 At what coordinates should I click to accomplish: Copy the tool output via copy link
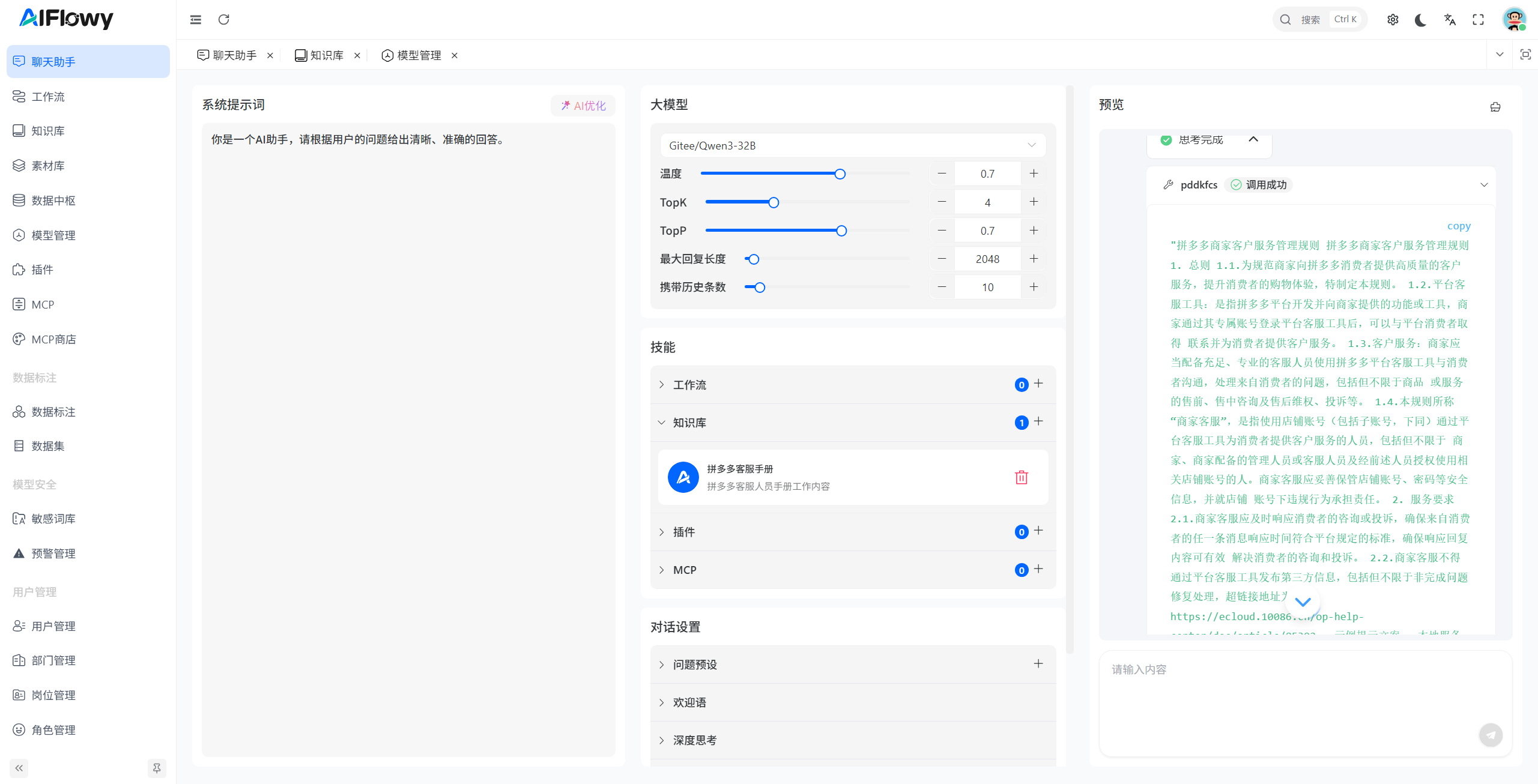coord(1458,226)
